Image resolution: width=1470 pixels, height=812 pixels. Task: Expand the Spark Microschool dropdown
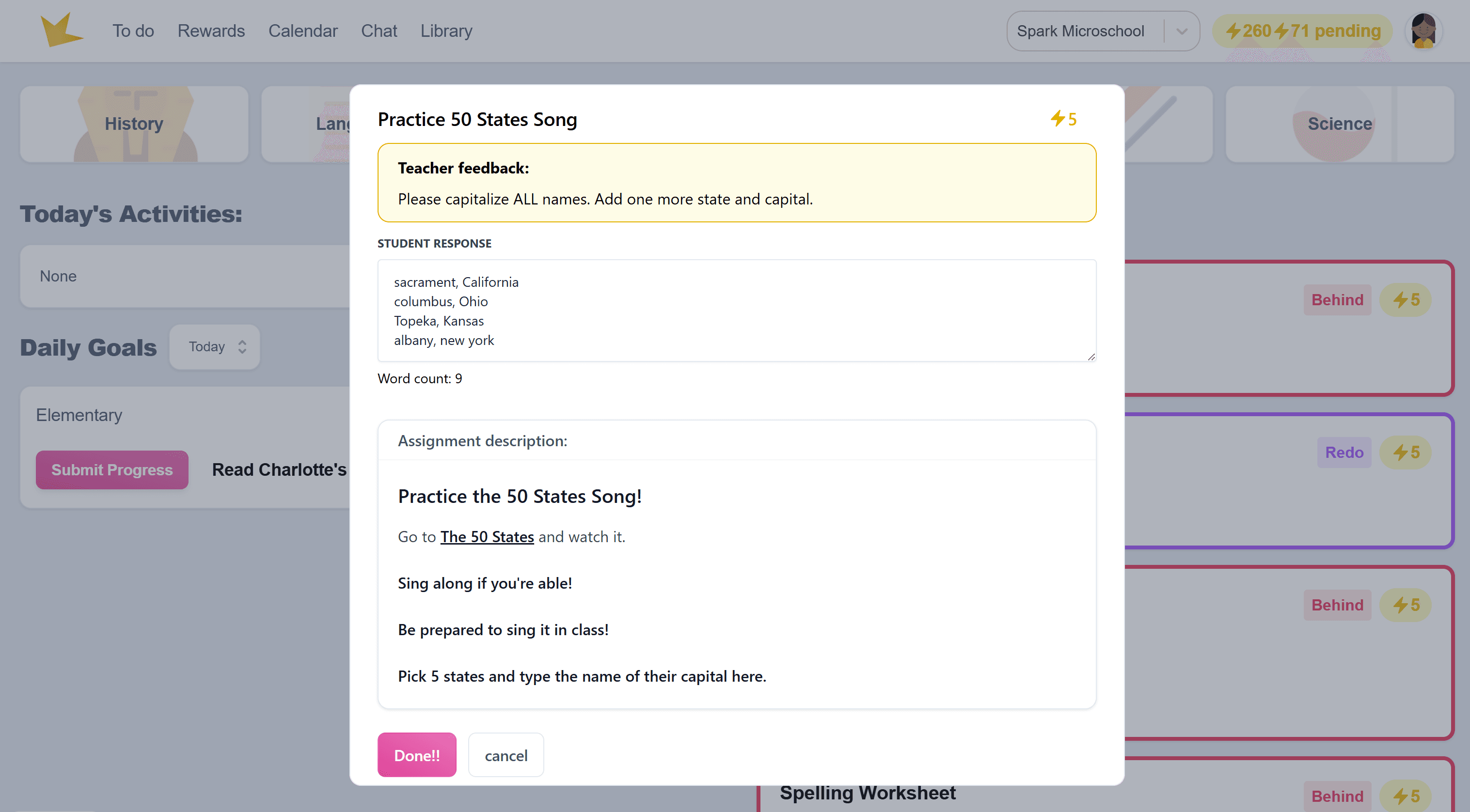pos(1080,31)
